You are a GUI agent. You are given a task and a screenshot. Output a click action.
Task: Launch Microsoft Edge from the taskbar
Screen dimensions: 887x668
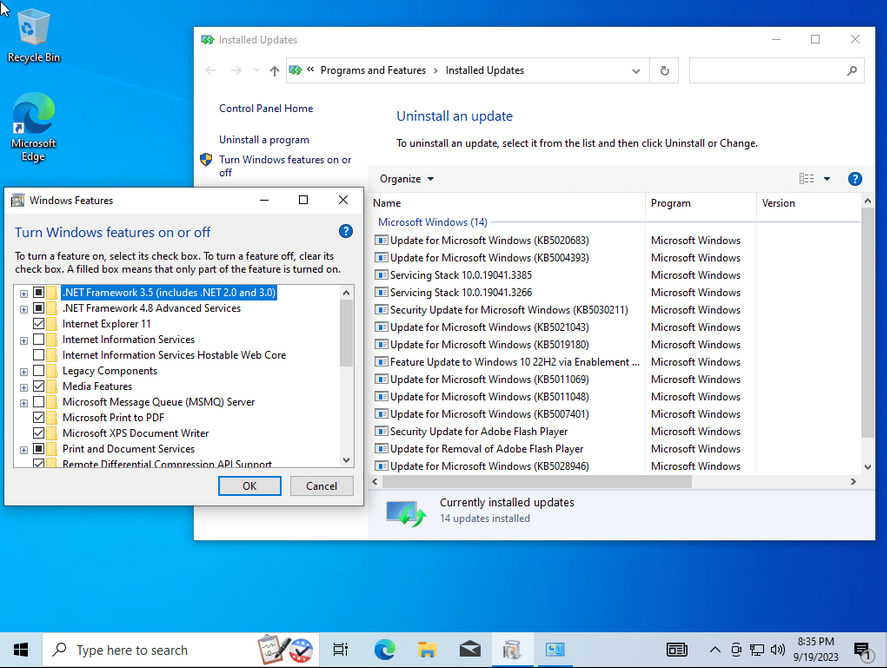pyautogui.click(x=385, y=650)
